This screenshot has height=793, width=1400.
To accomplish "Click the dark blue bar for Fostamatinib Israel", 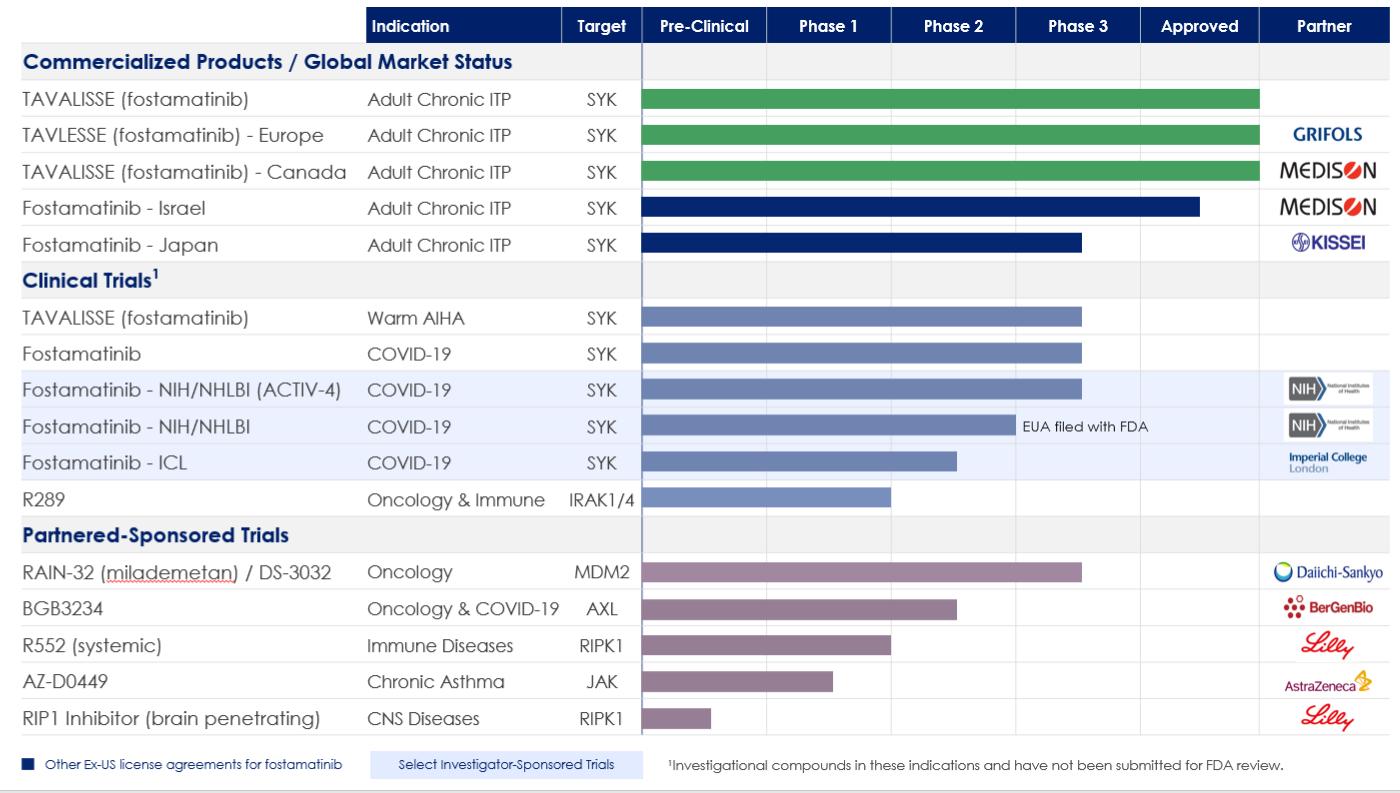I will [921, 207].
